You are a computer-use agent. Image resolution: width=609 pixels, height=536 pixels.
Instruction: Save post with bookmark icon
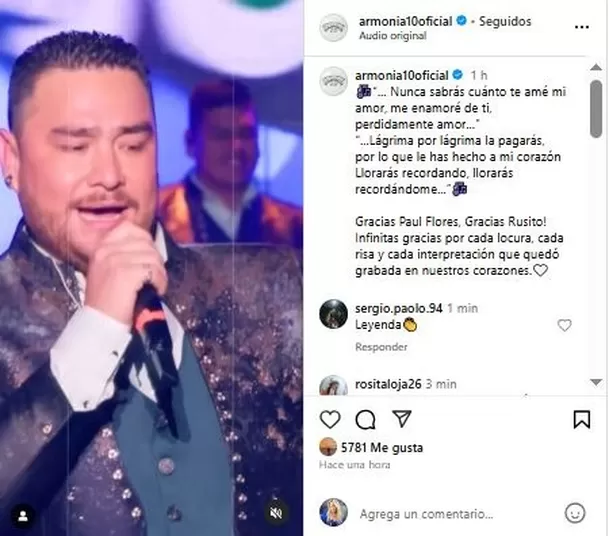[581, 419]
